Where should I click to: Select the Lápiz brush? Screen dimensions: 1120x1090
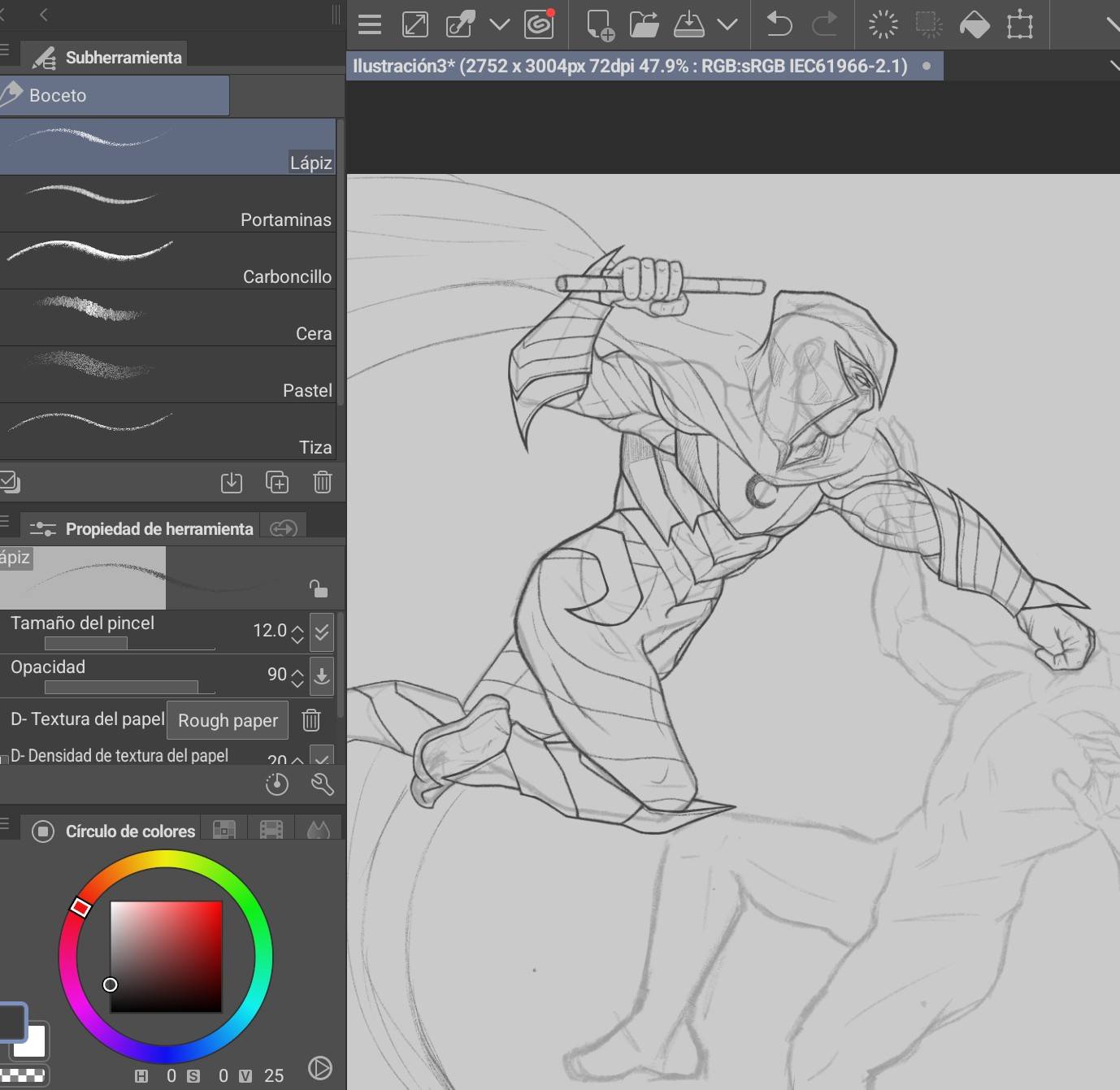coord(167,147)
